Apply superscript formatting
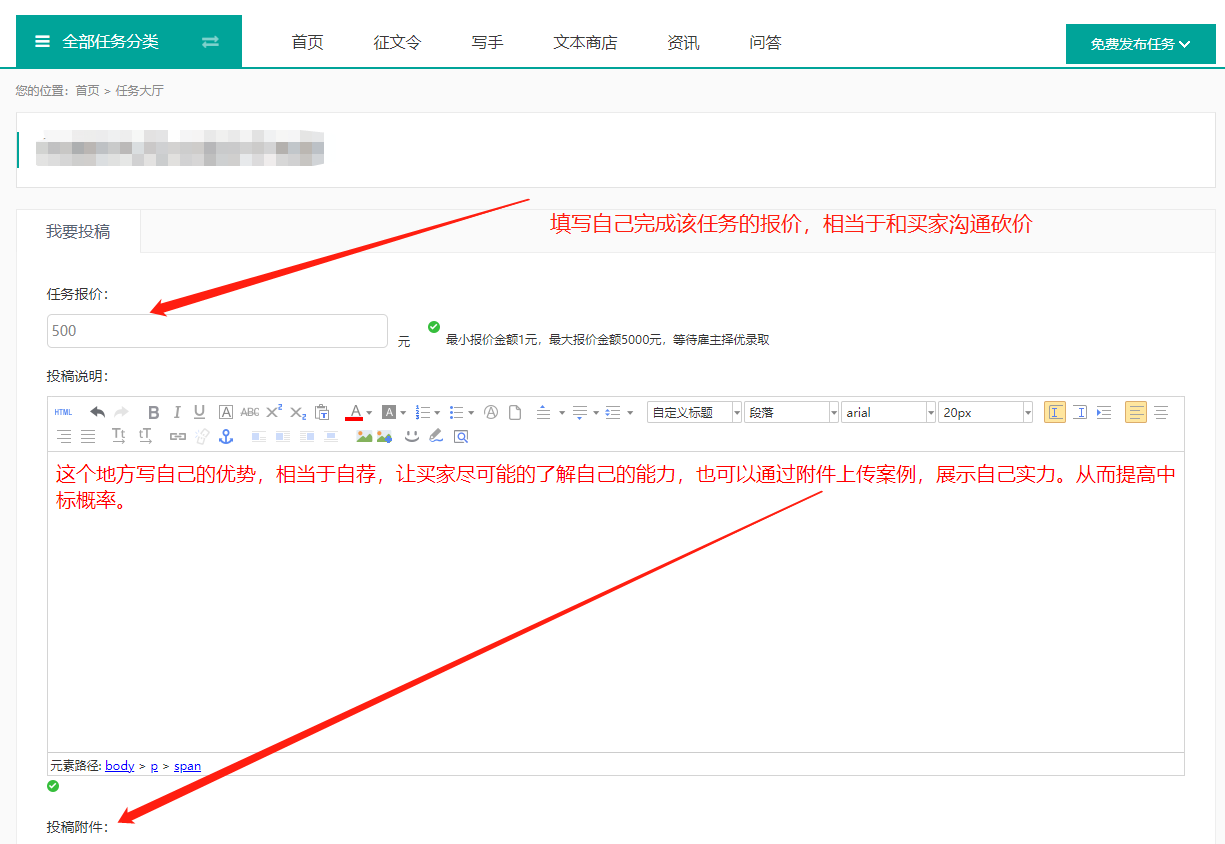 [273, 412]
